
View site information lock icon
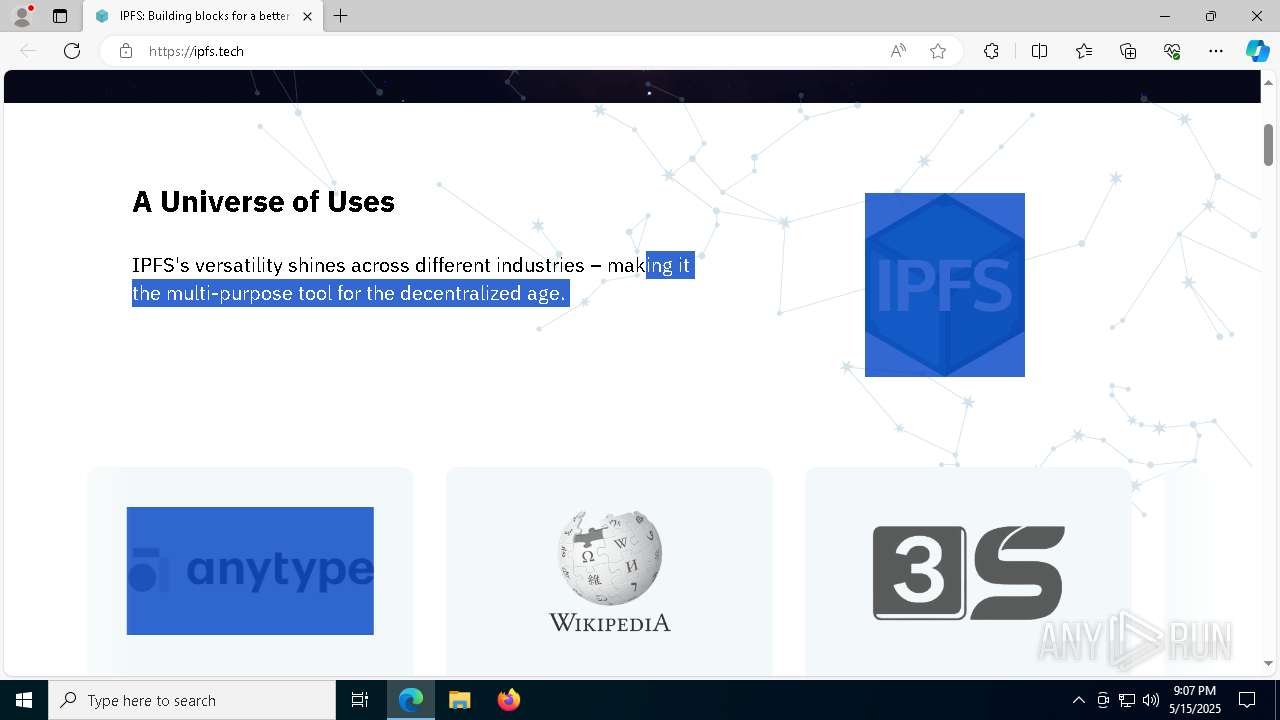point(126,51)
